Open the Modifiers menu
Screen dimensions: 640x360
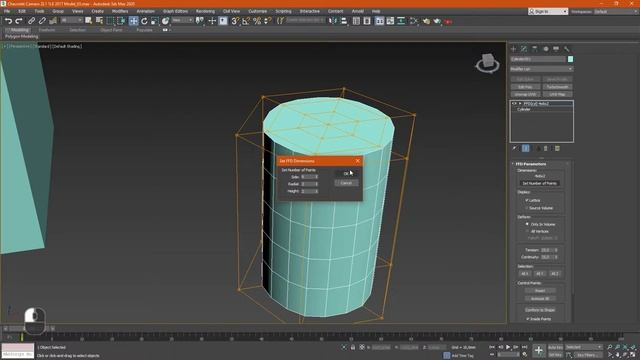point(120,11)
